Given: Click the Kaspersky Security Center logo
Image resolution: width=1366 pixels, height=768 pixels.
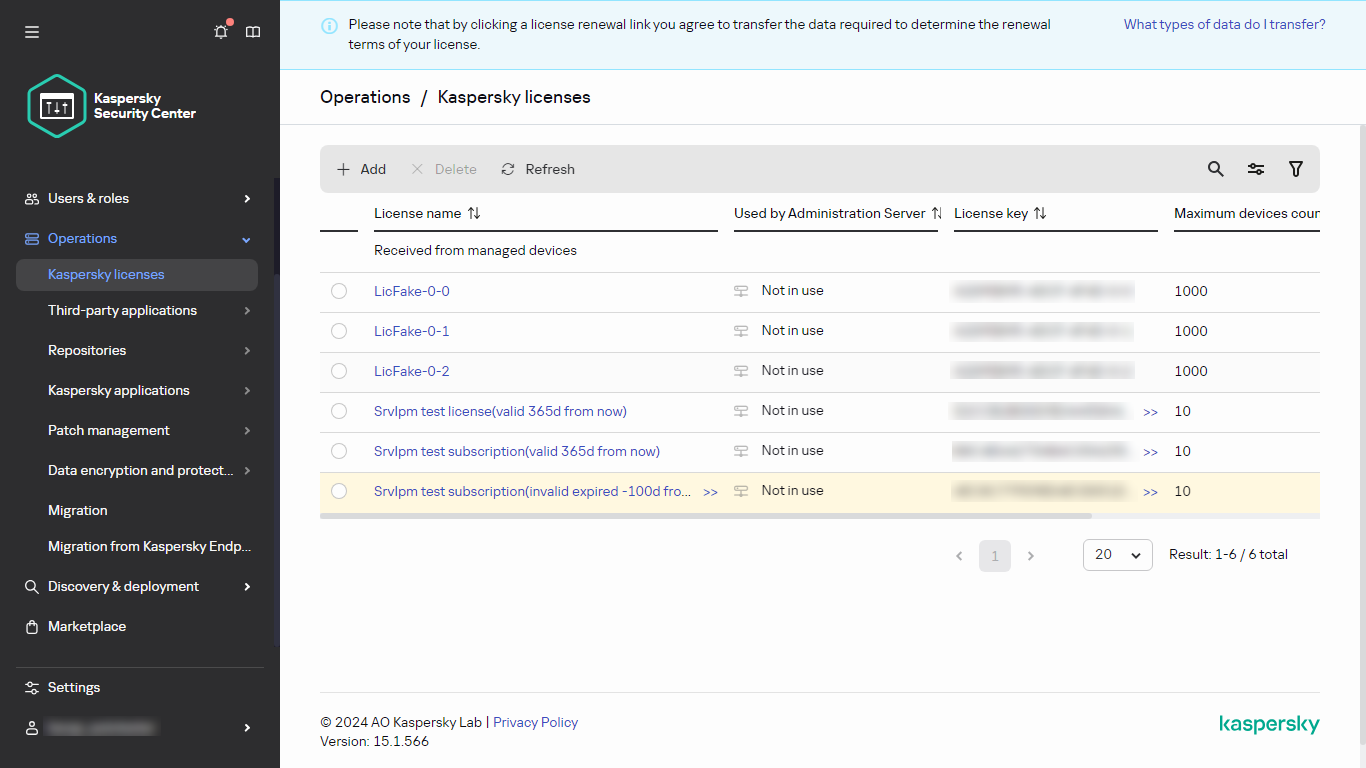Looking at the screenshot, I should 56,106.
